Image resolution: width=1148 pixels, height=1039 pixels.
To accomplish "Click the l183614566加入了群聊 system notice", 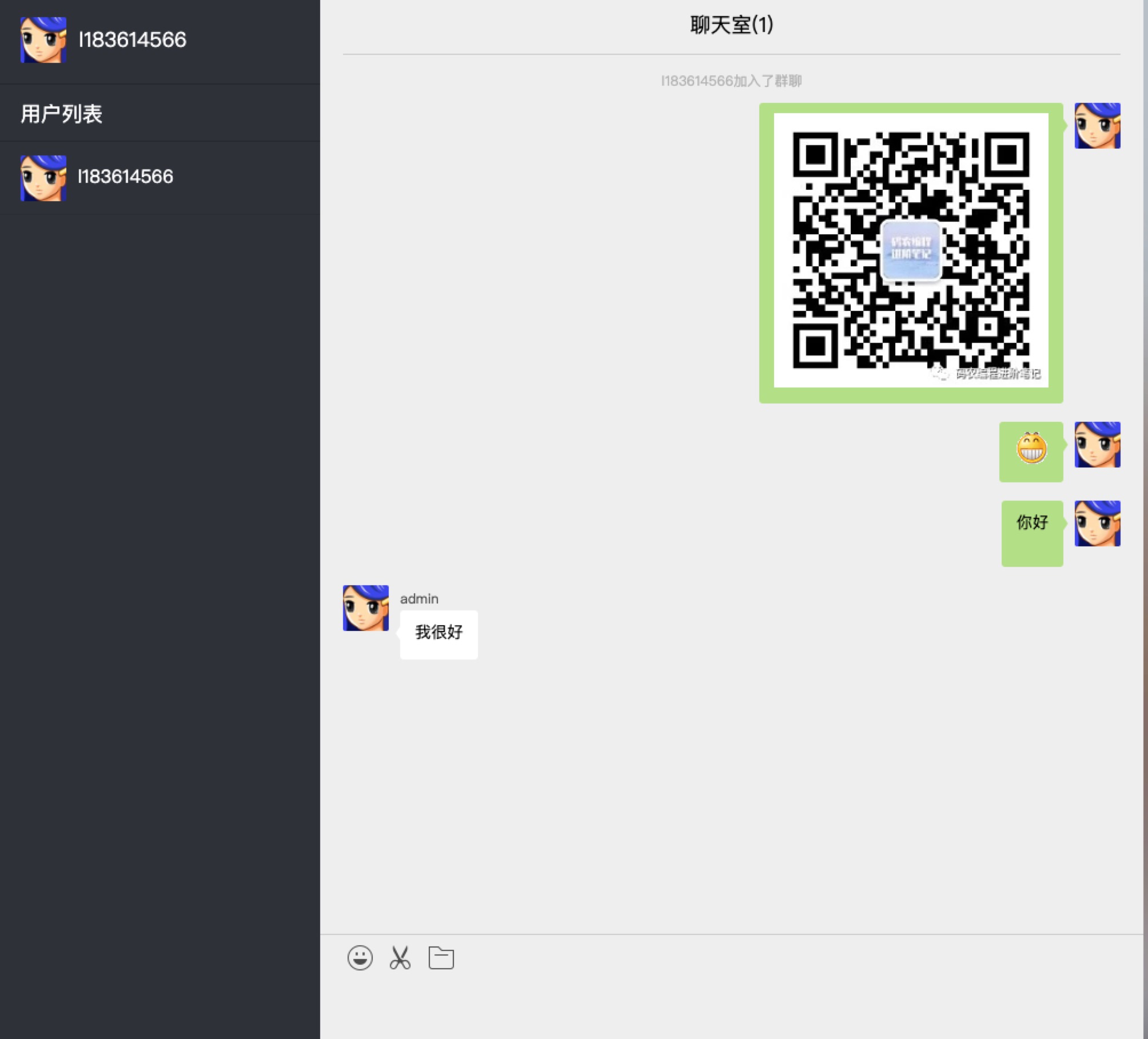I will pos(731,81).
